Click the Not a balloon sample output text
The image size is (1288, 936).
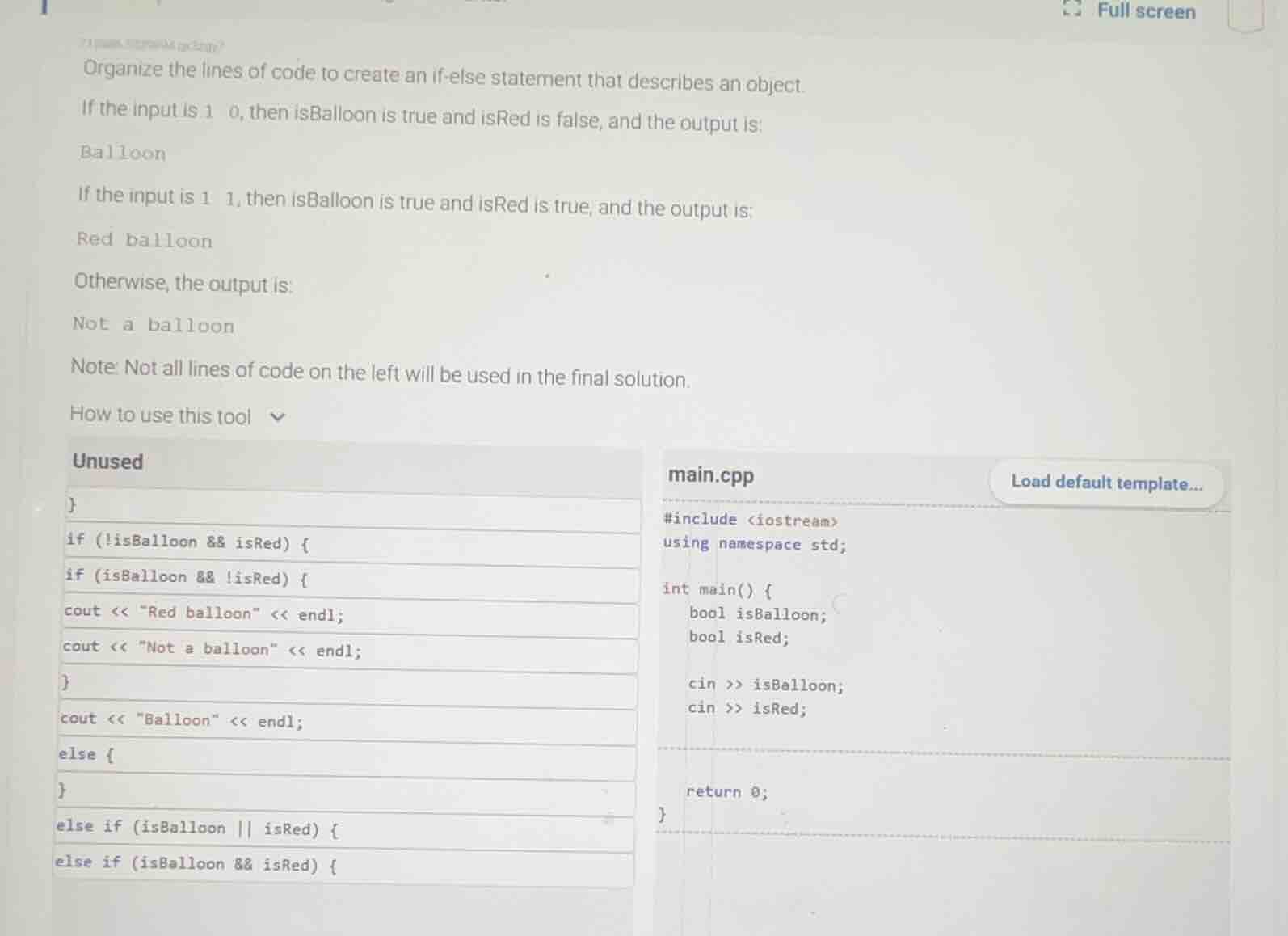tap(154, 326)
